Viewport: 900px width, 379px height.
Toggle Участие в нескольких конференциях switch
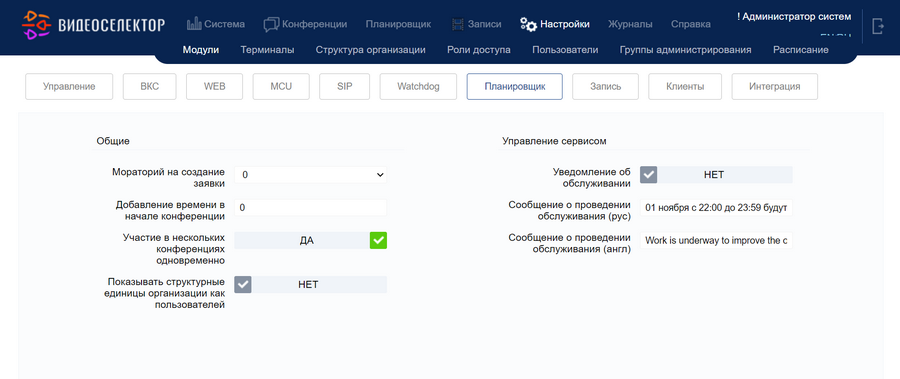pos(311,241)
